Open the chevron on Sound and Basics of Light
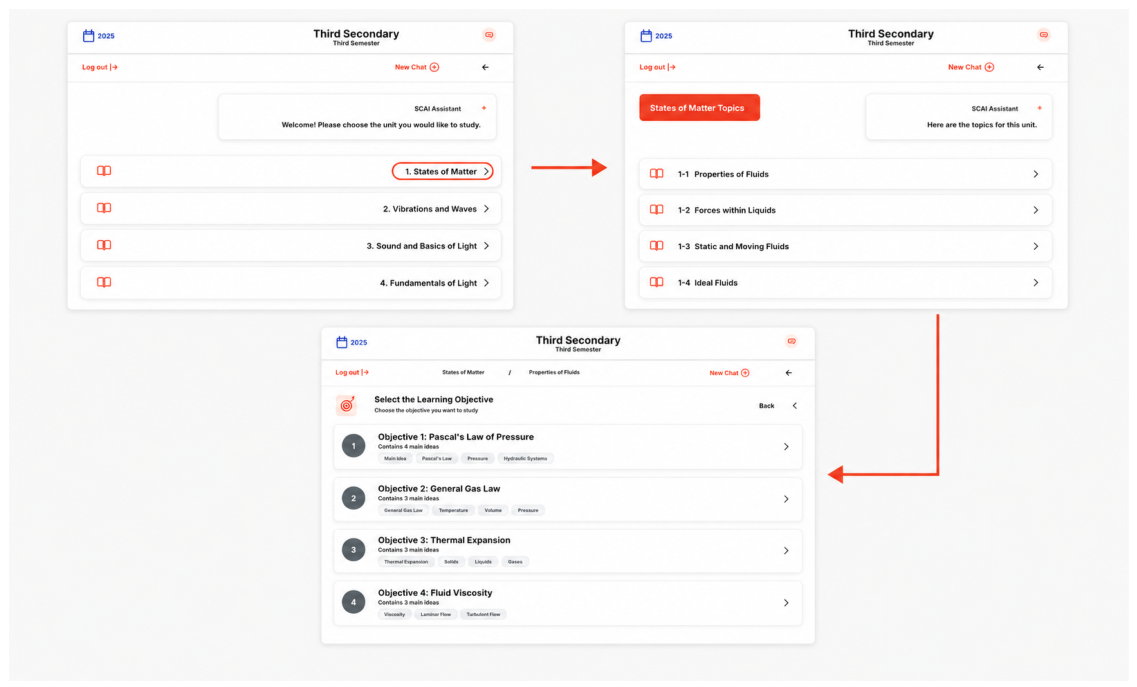This screenshot has width=1137, height=687. pyautogui.click(x=487, y=246)
